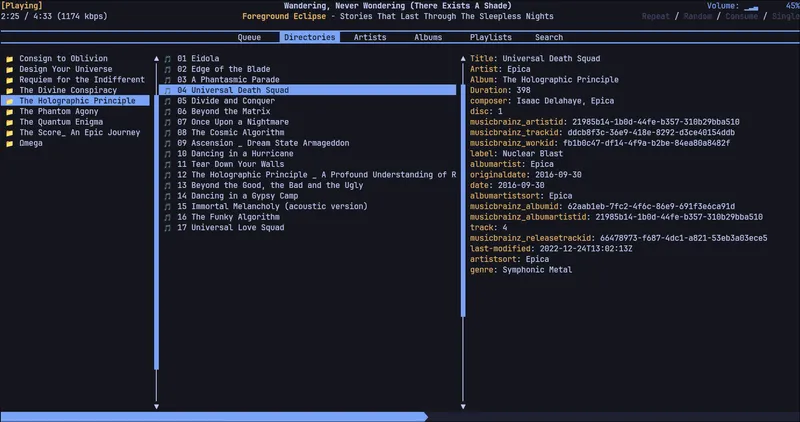
Task: Click music note icon beside The Cosmic Algorithm
Action: click(x=167, y=133)
